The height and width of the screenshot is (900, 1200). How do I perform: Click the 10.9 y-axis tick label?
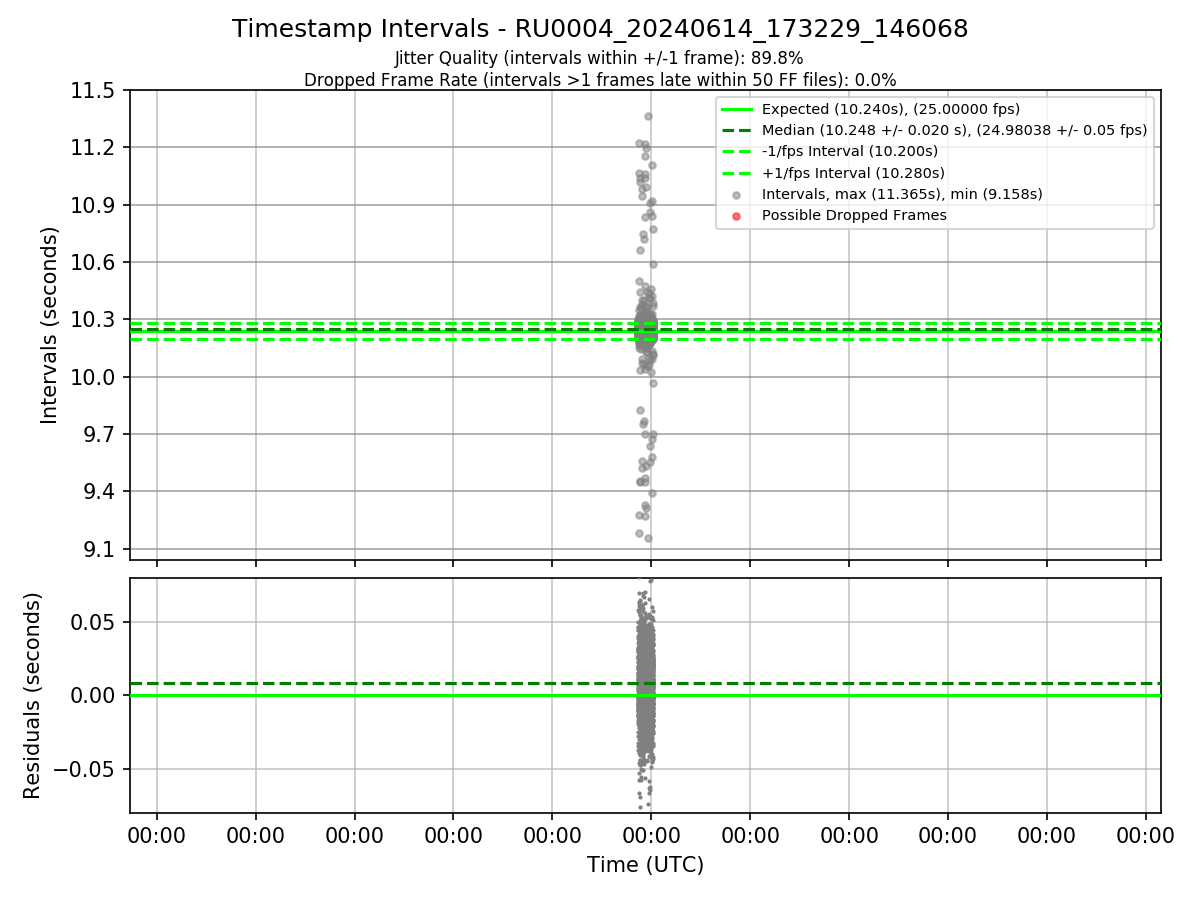click(94, 205)
